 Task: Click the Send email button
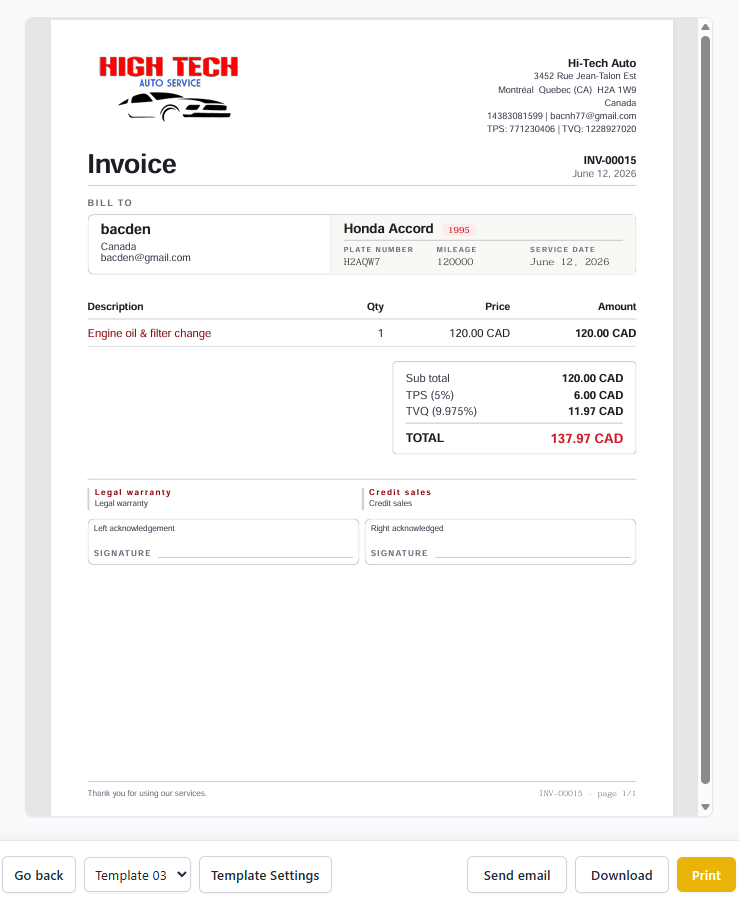[517, 875]
